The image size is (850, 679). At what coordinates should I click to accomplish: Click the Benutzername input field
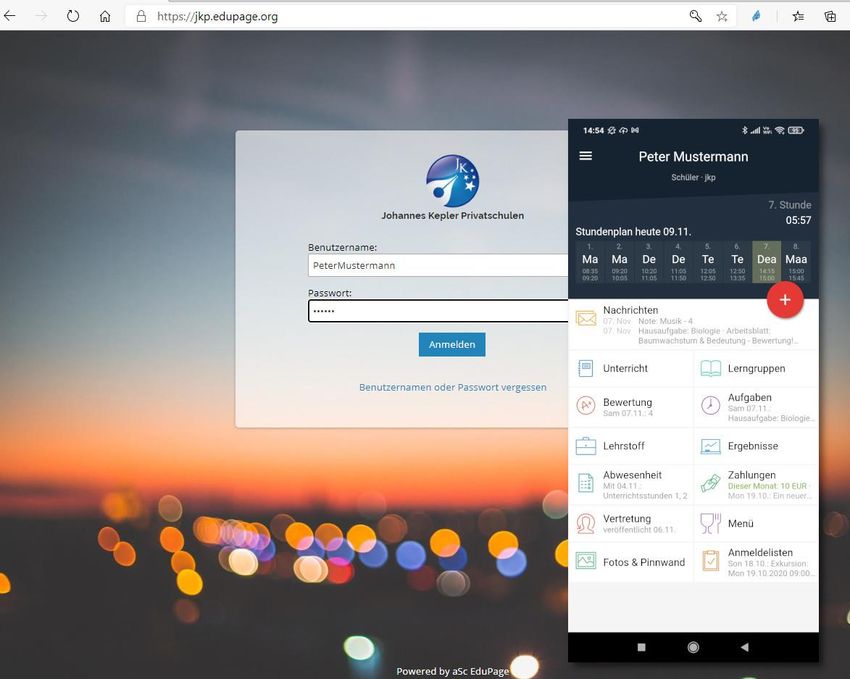click(x=438, y=265)
